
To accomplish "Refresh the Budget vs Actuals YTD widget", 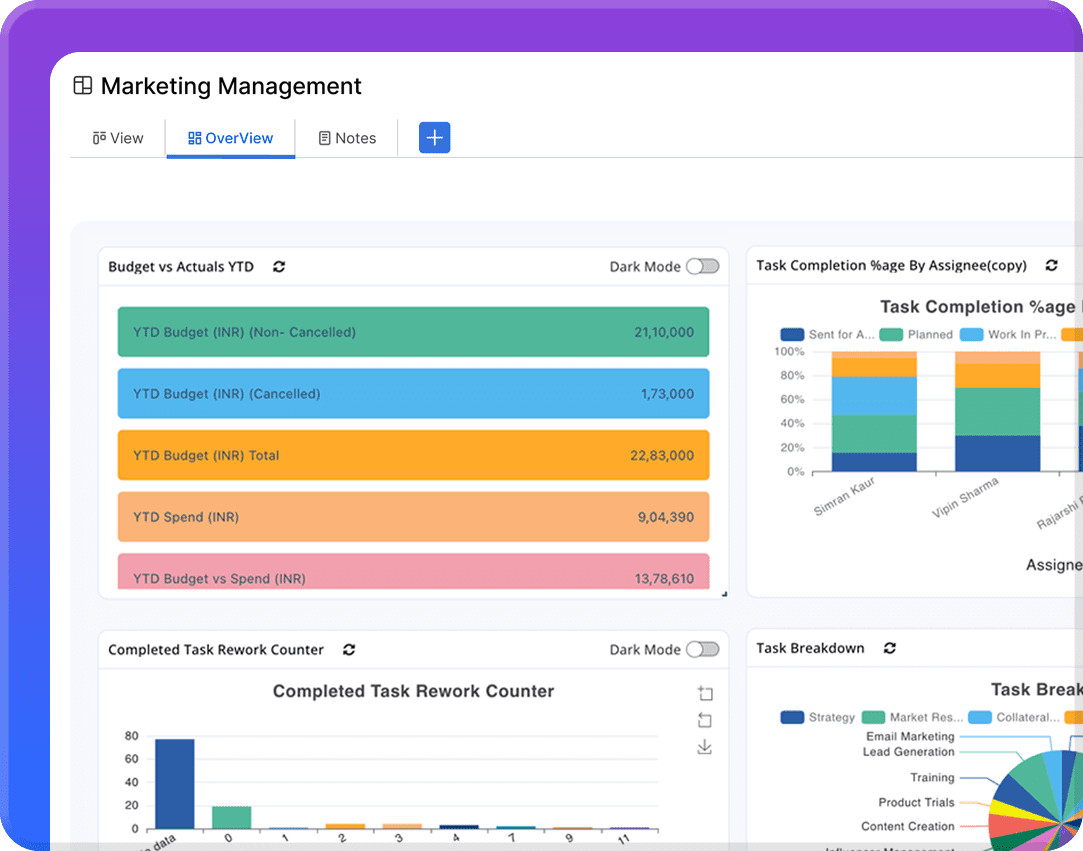I will (x=279, y=267).
